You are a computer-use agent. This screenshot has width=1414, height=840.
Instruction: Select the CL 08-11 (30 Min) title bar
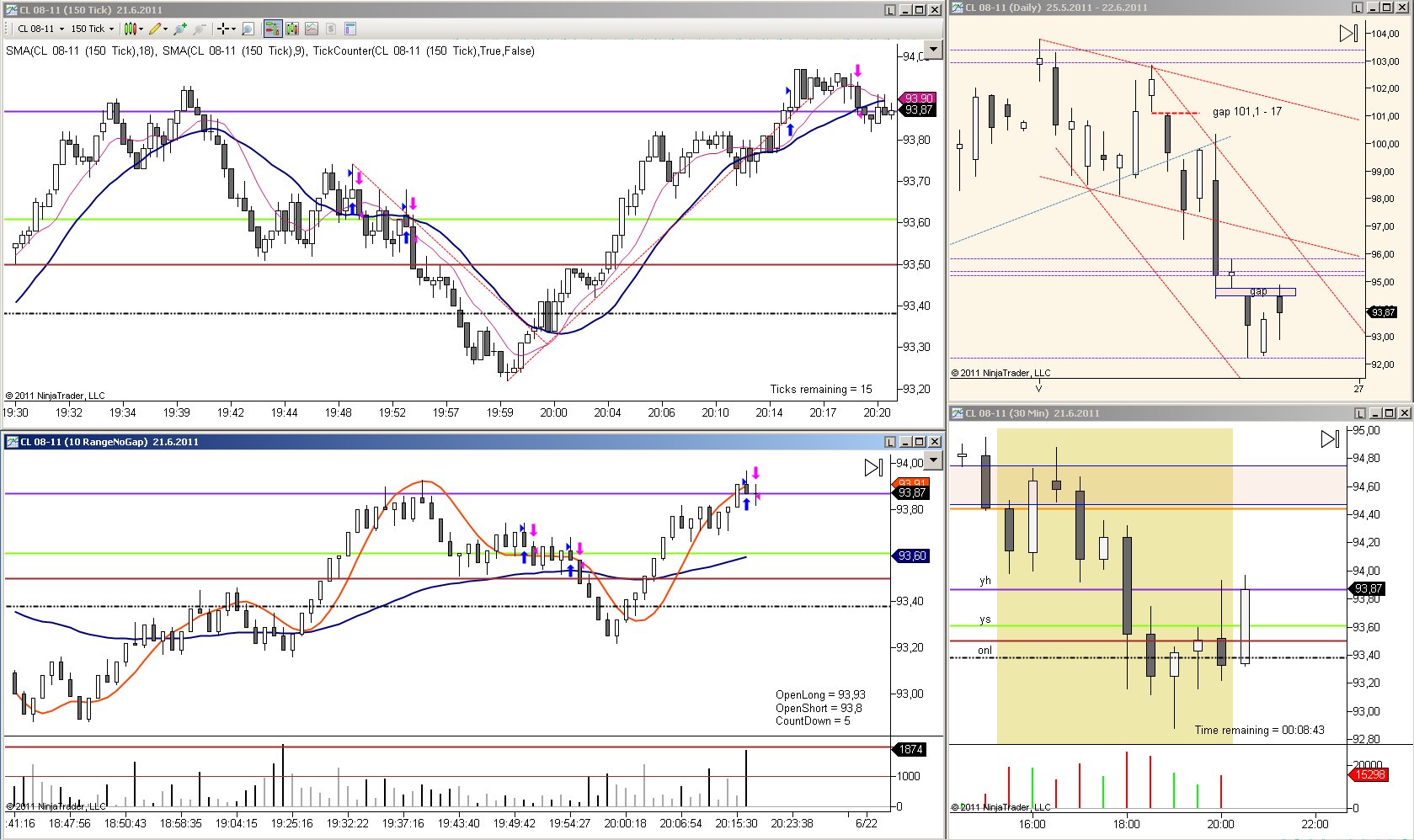(x=1181, y=413)
